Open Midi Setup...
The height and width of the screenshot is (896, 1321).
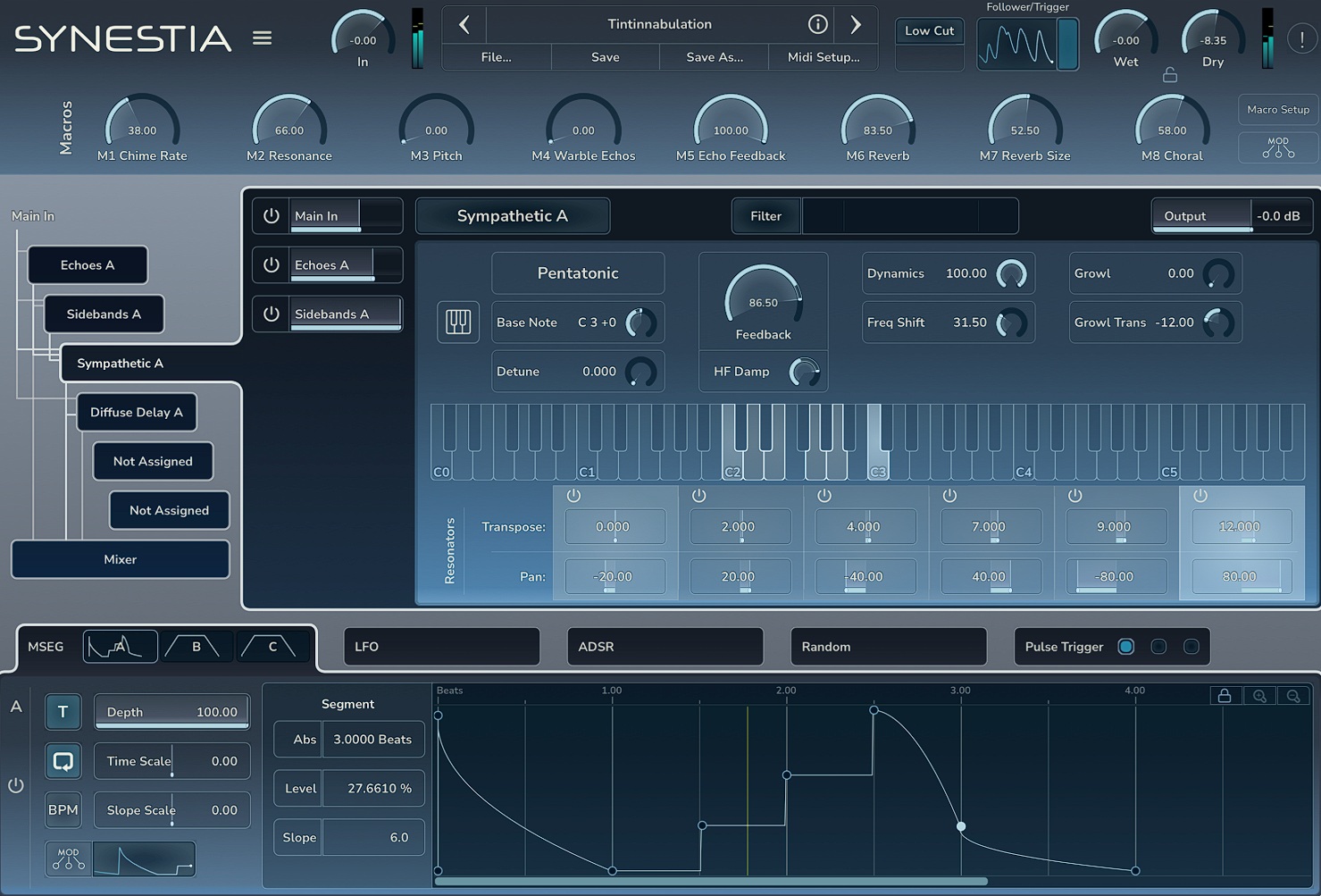[x=824, y=56]
